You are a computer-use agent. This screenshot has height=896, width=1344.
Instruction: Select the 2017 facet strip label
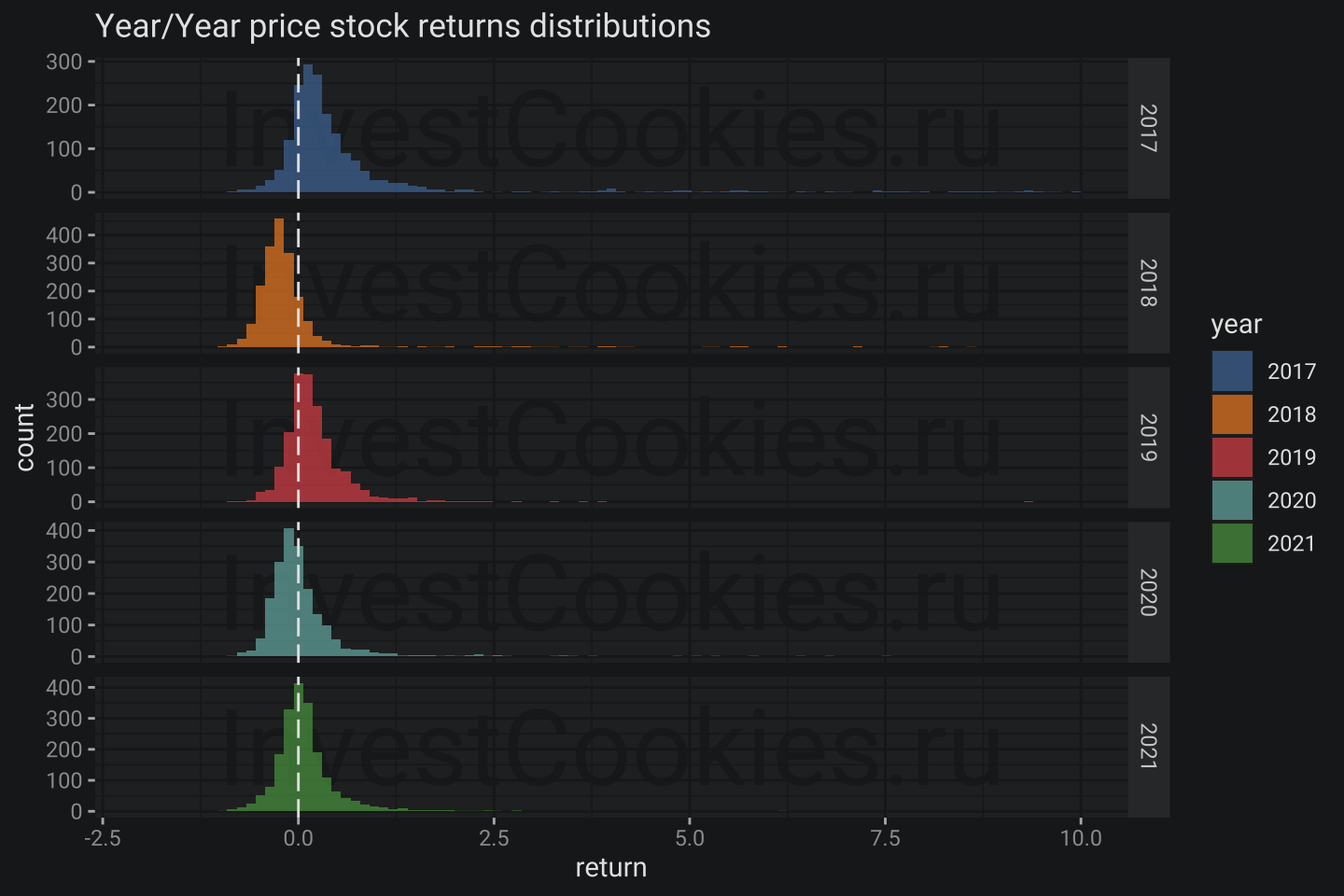[1148, 128]
